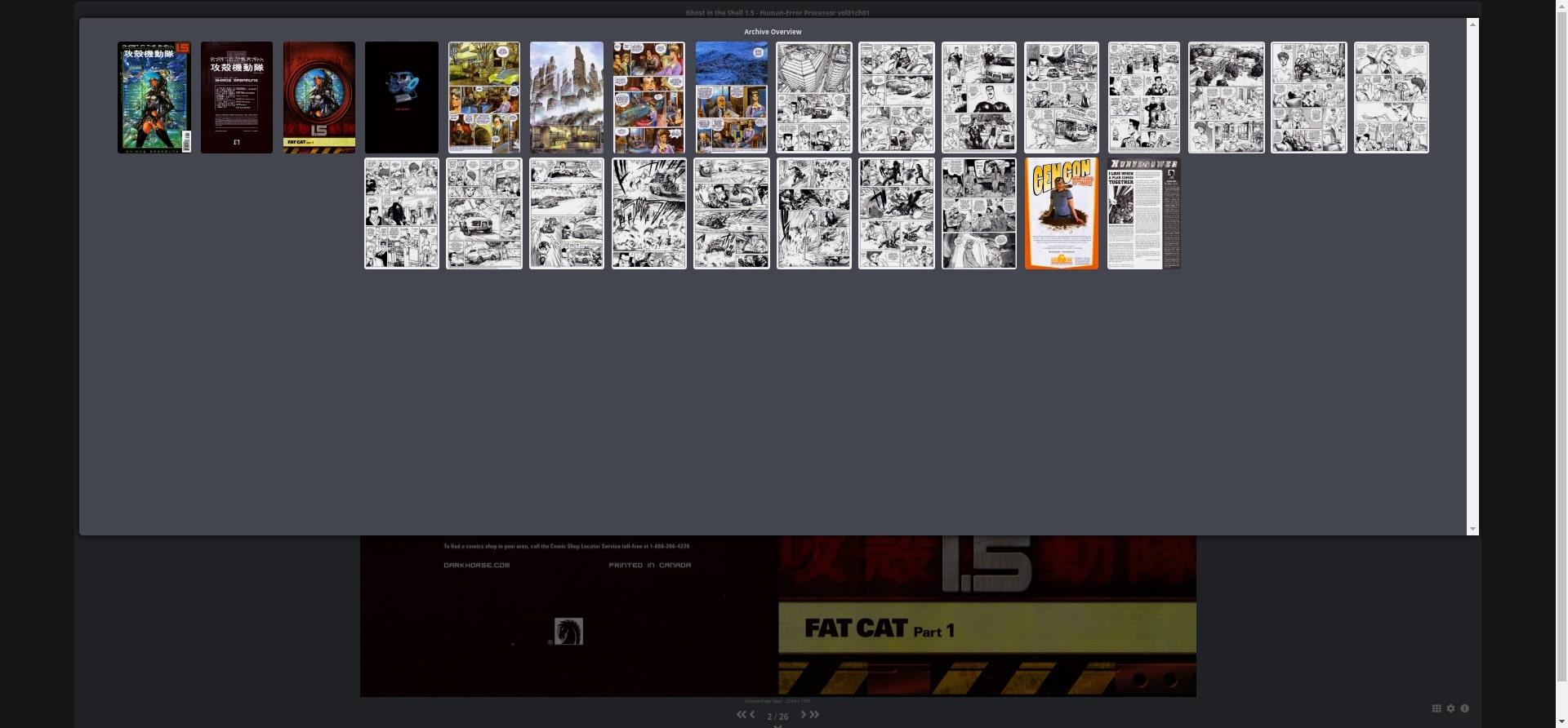Open the fifteenth thumbnail in the first row
The width and height of the screenshot is (1568, 728).
(1309, 97)
